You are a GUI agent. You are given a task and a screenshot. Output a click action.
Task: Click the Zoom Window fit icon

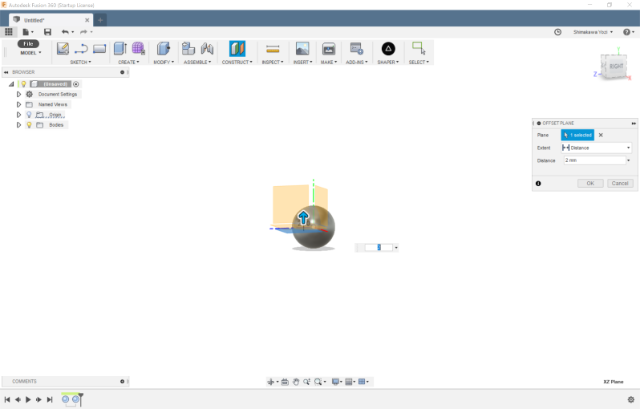[x=318, y=382]
